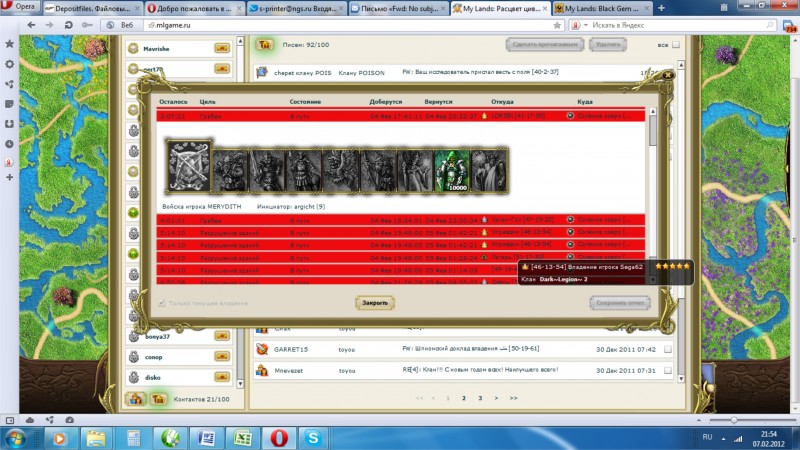The width and height of the screenshot is (800, 450).
Task: Open mailbox icon beside Контактов counter
Action: pos(159,399)
